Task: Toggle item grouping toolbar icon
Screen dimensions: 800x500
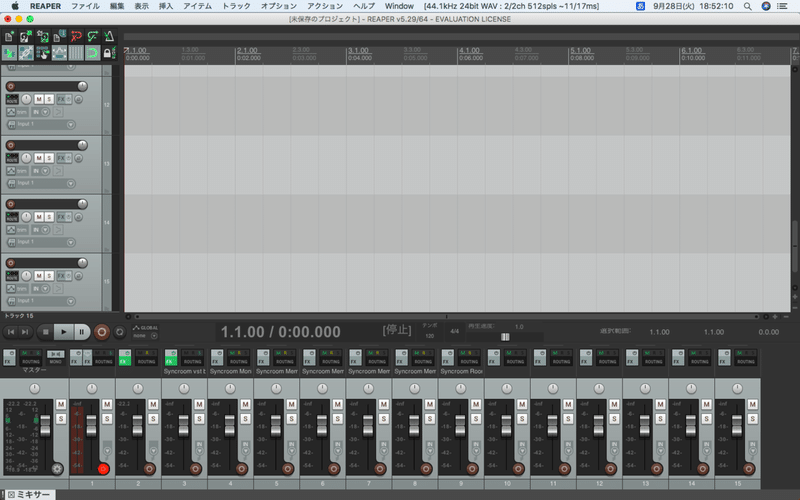Action: (26, 53)
